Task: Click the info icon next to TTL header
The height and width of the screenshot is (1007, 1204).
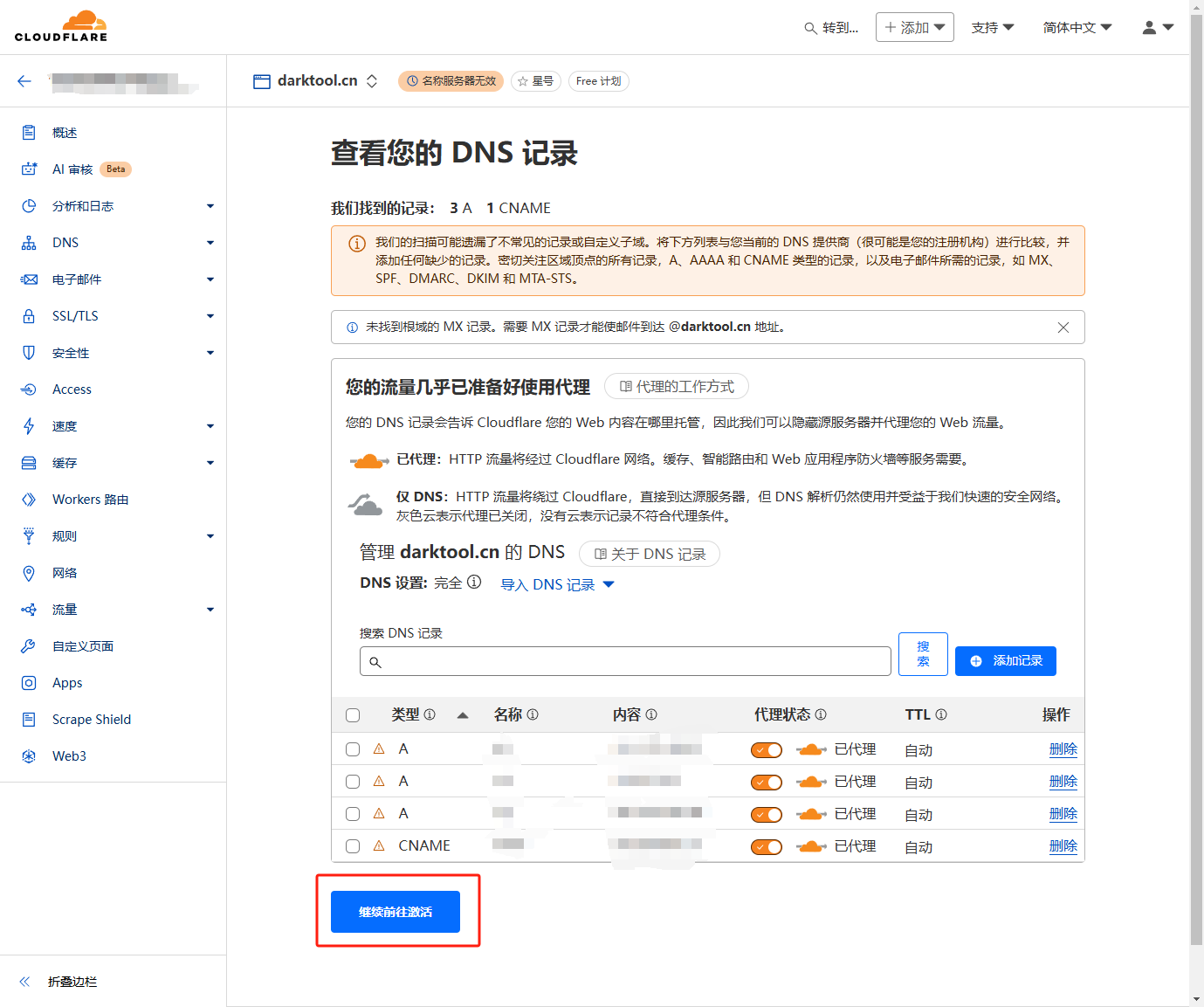Action: (x=941, y=714)
